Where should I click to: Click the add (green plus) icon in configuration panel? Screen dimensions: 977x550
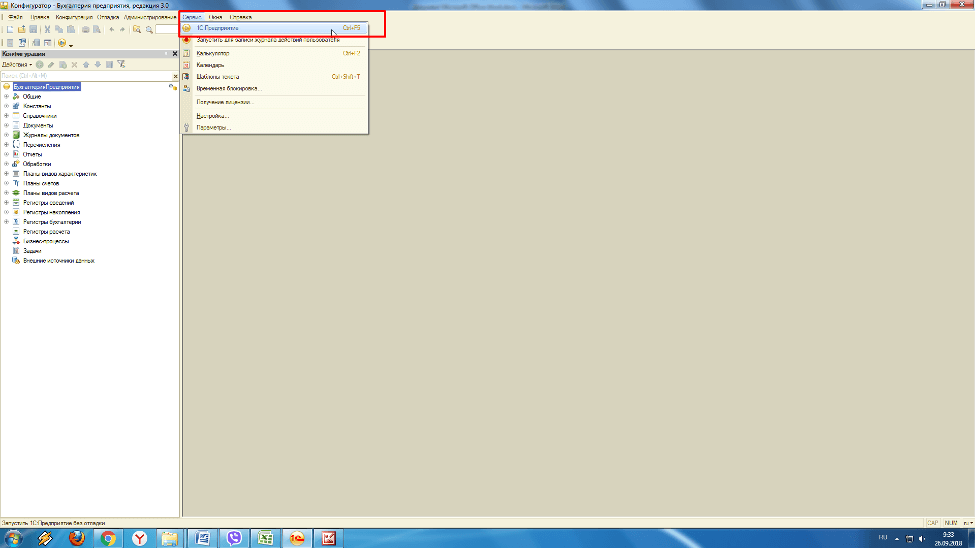coord(40,64)
